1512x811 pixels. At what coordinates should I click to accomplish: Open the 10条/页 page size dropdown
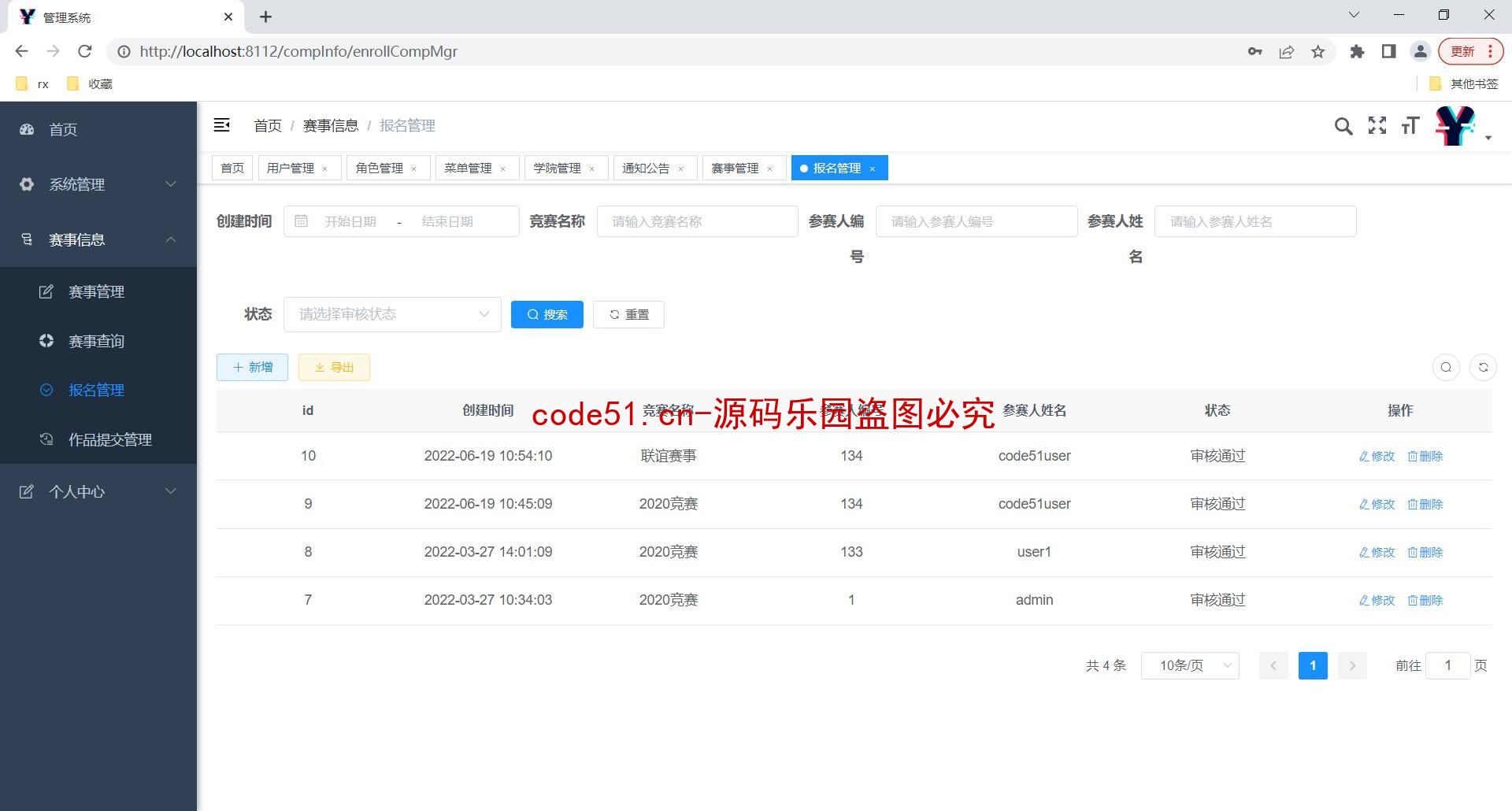pos(1190,665)
